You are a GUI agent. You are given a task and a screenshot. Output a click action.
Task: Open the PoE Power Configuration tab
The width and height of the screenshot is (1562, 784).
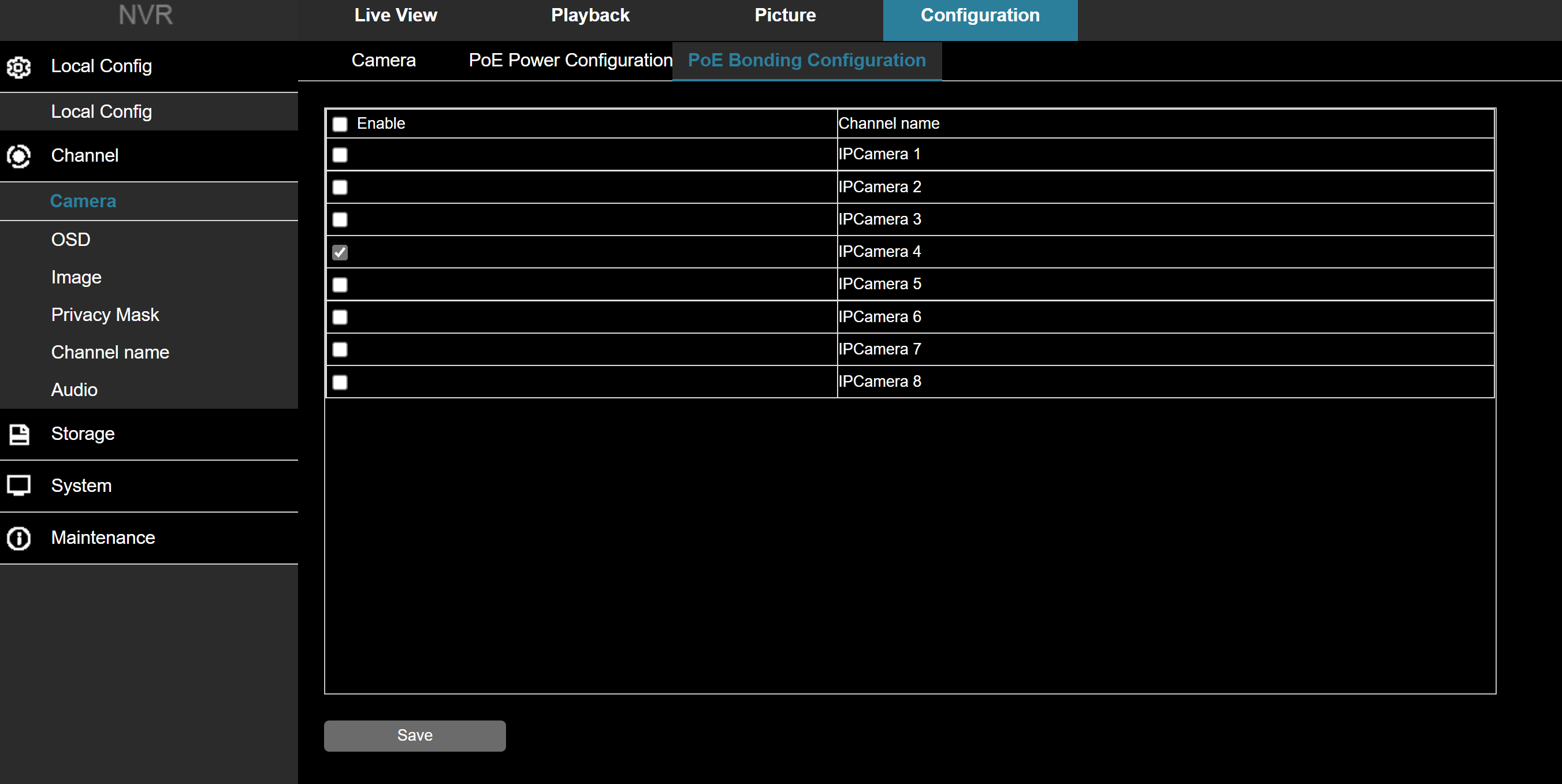tap(570, 61)
